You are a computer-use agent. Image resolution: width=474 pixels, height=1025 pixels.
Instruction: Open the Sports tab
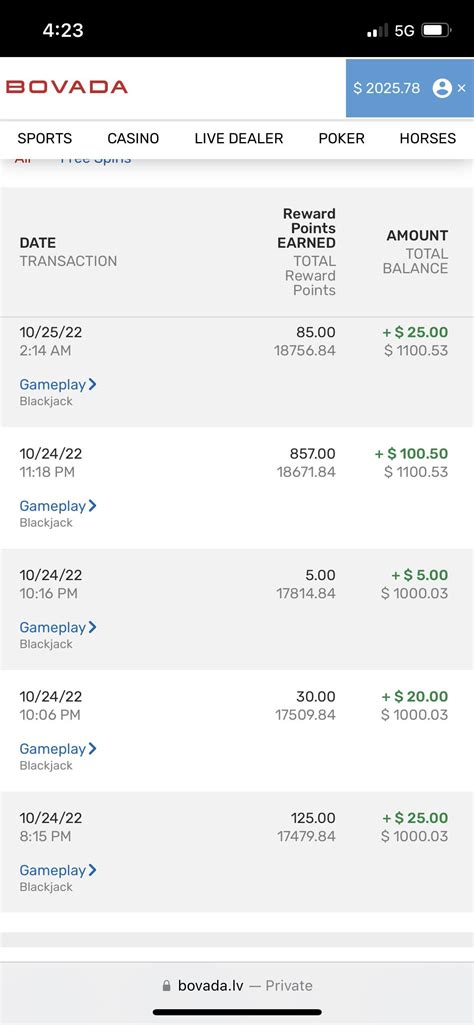point(44,139)
